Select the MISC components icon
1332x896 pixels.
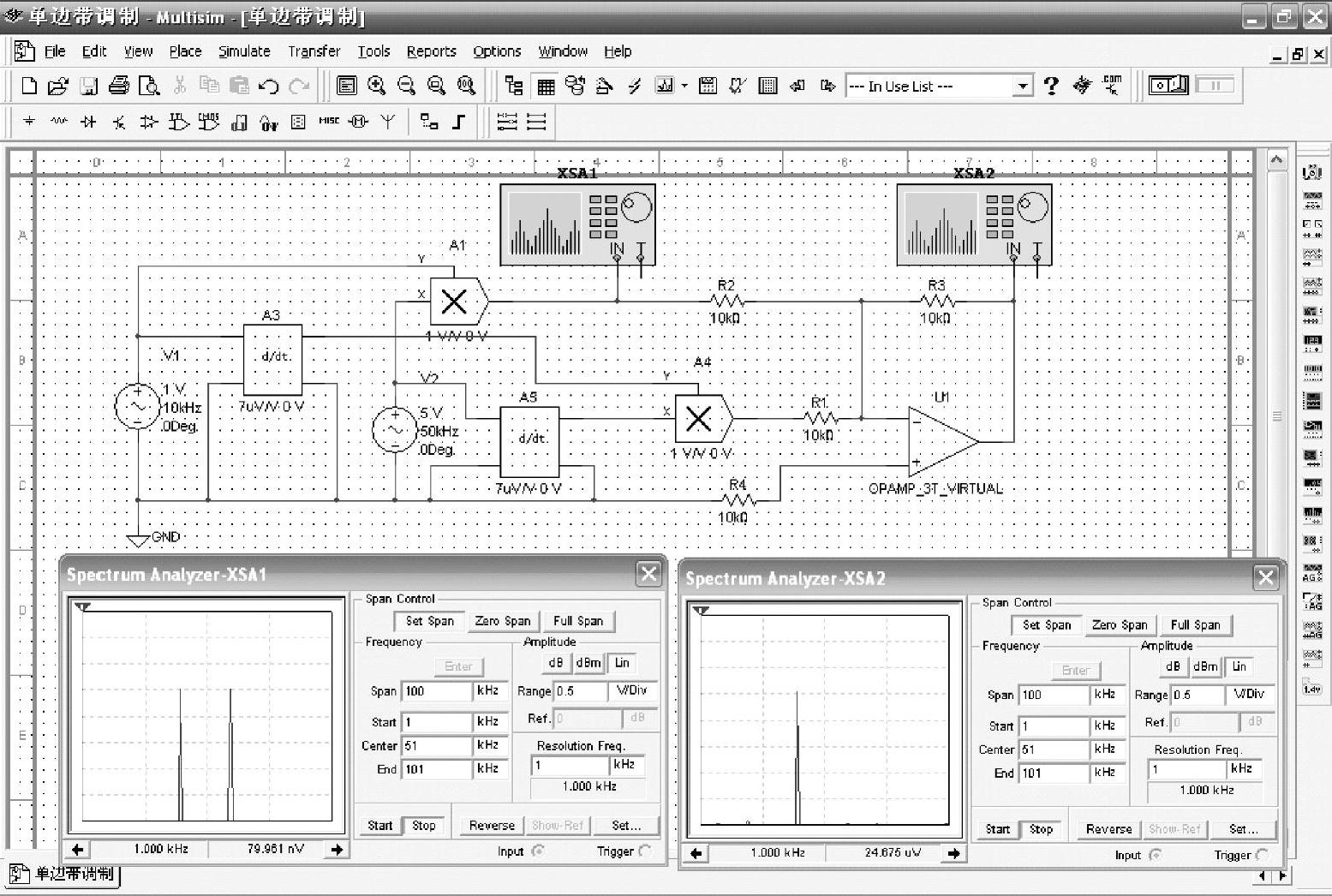329,122
